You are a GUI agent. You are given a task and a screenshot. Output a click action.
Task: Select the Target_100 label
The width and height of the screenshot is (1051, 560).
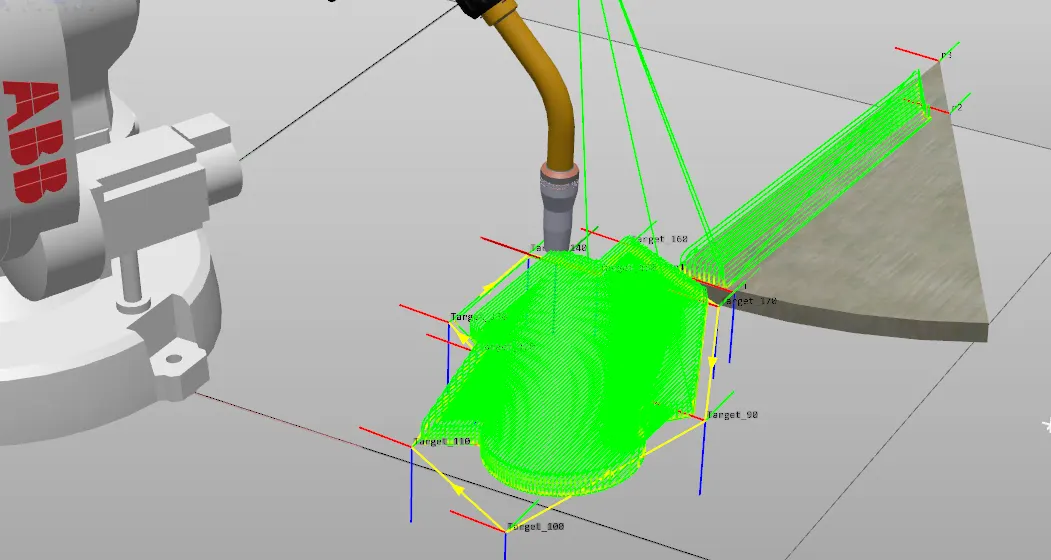[536, 526]
